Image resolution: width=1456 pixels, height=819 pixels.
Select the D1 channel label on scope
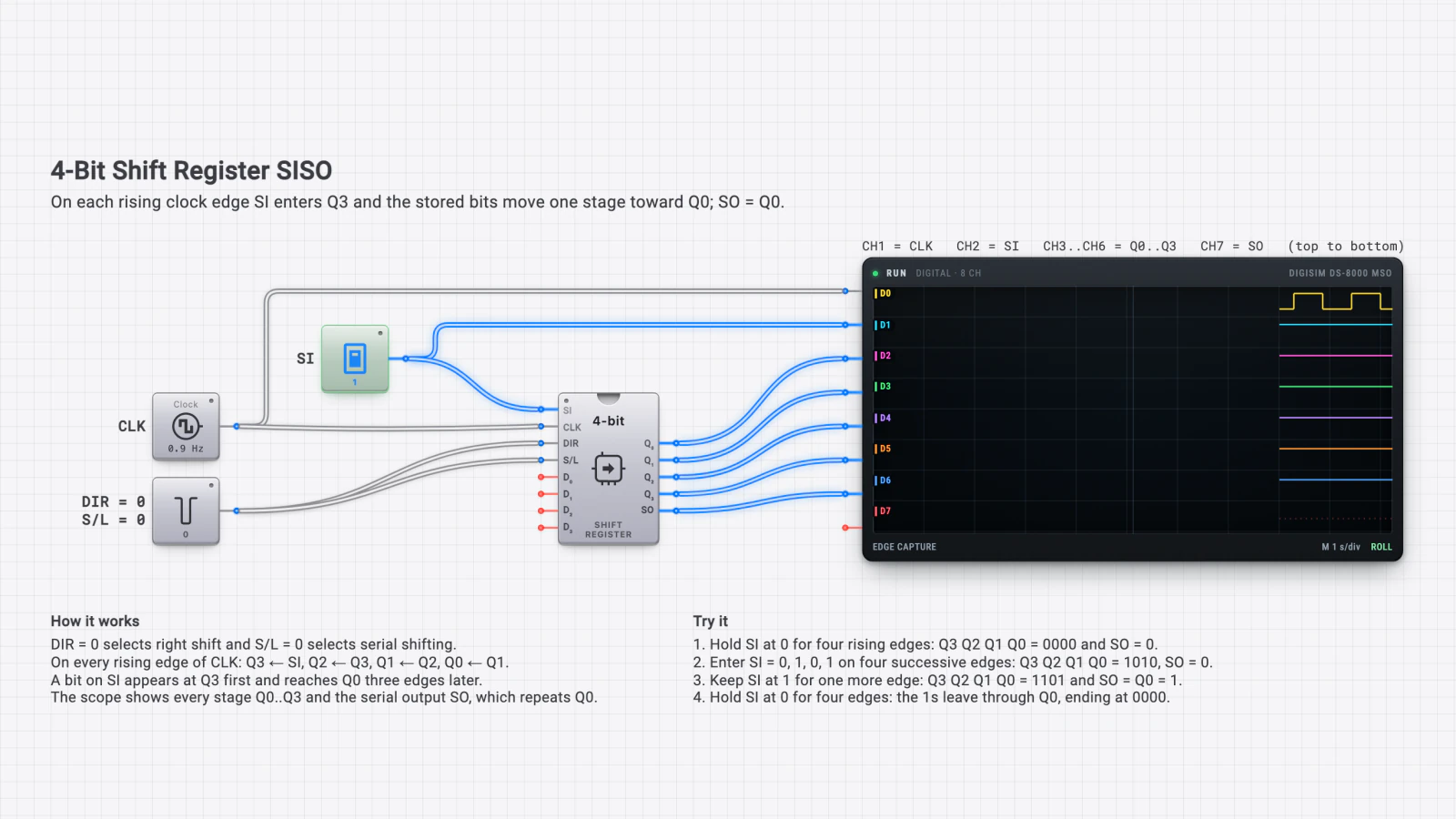coord(884,325)
